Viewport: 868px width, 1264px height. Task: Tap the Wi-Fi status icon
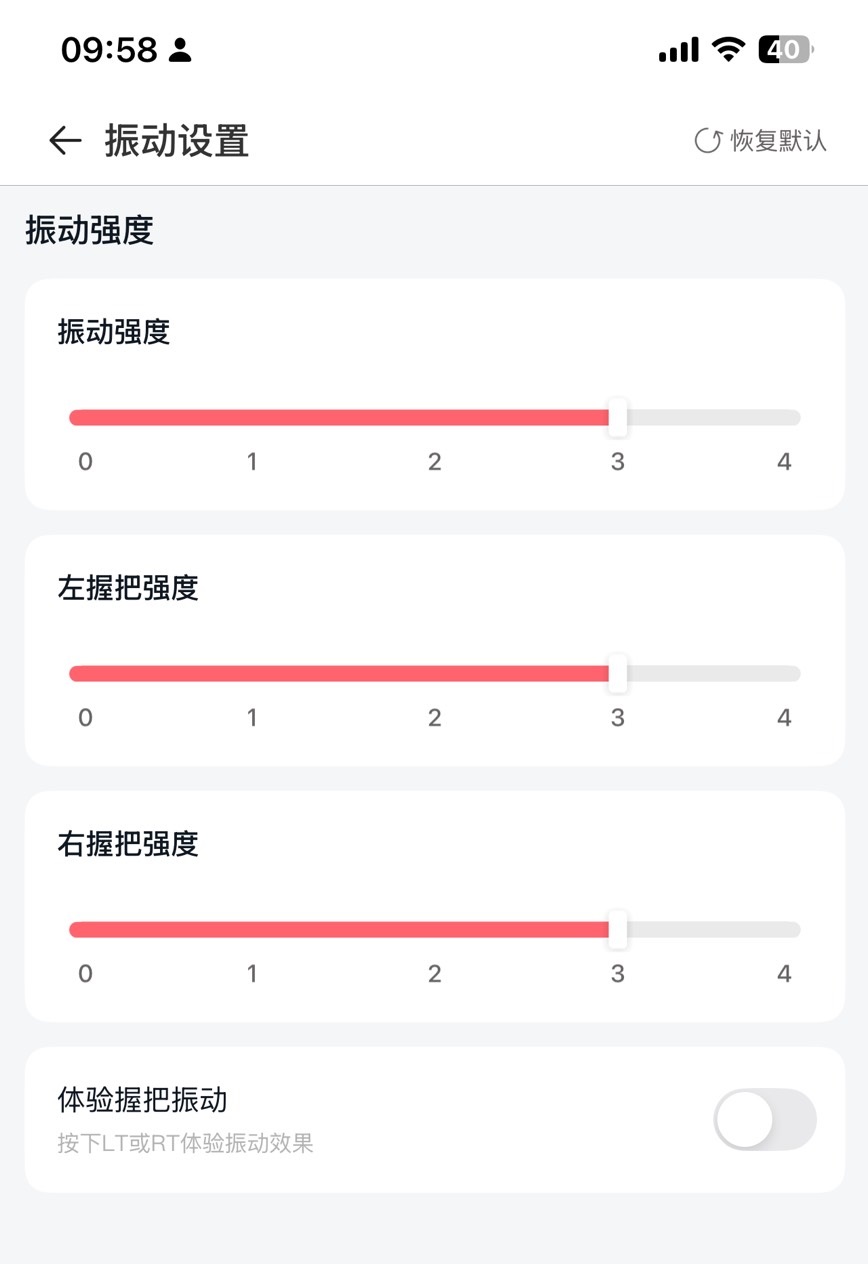pyautogui.click(x=729, y=49)
